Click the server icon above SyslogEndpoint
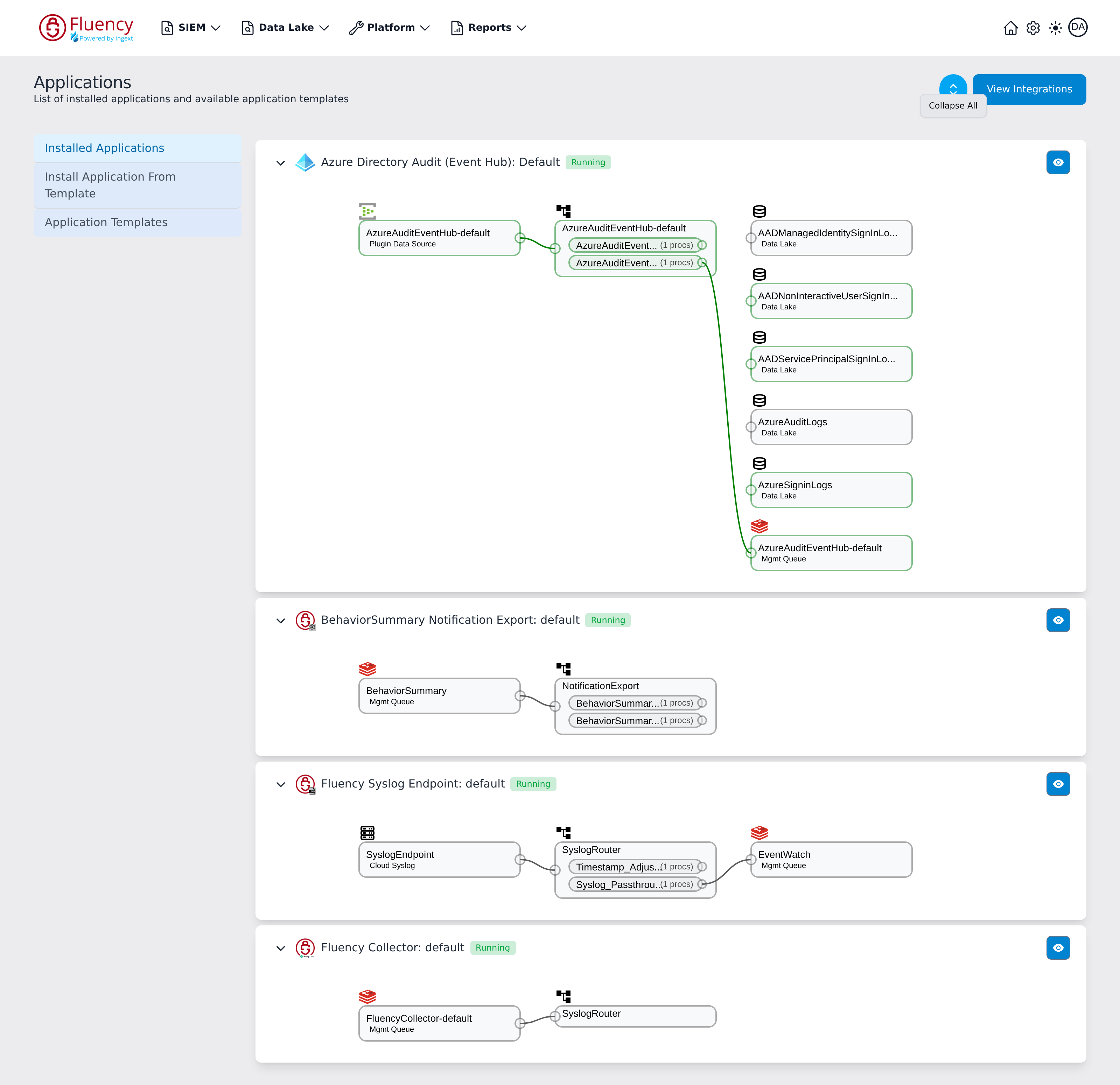 pos(367,832)
